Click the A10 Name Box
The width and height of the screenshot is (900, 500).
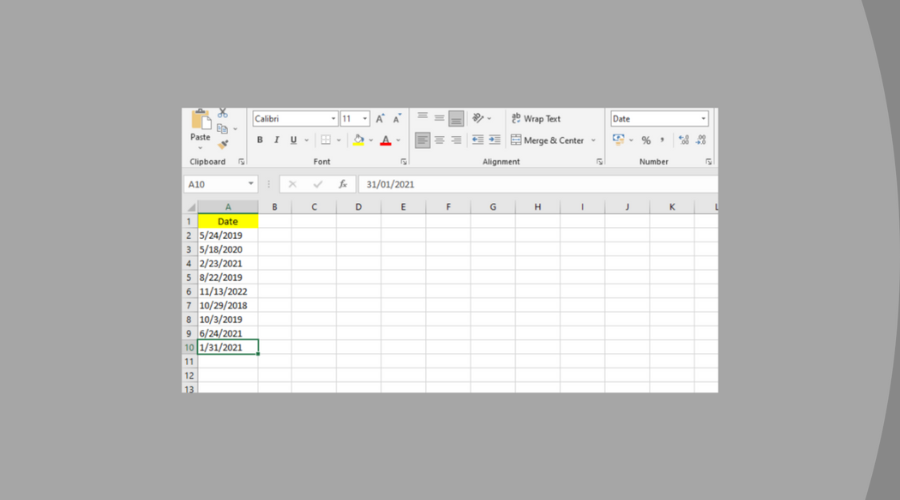[215, 184]
